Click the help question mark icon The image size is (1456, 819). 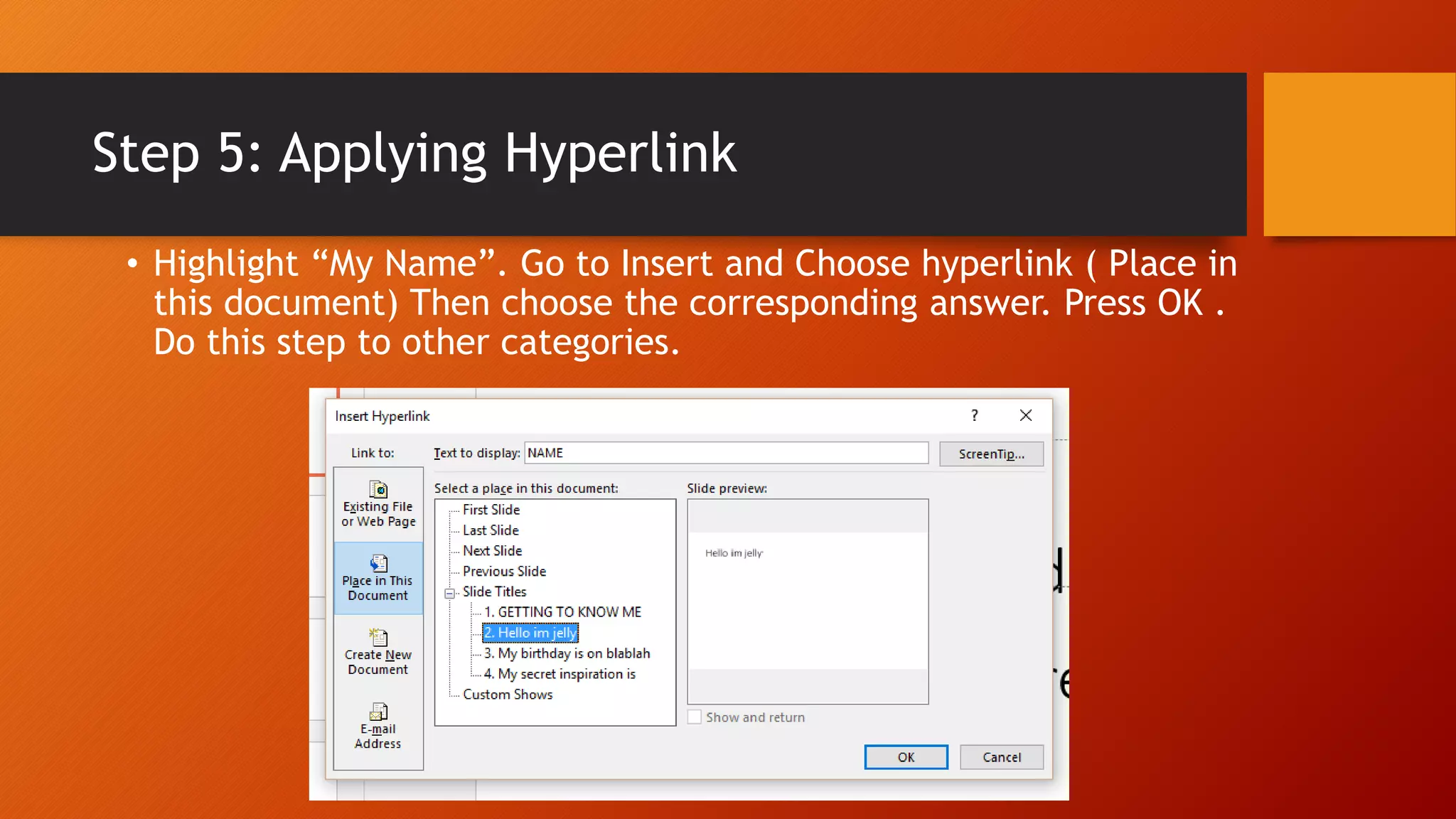(975, 415)
